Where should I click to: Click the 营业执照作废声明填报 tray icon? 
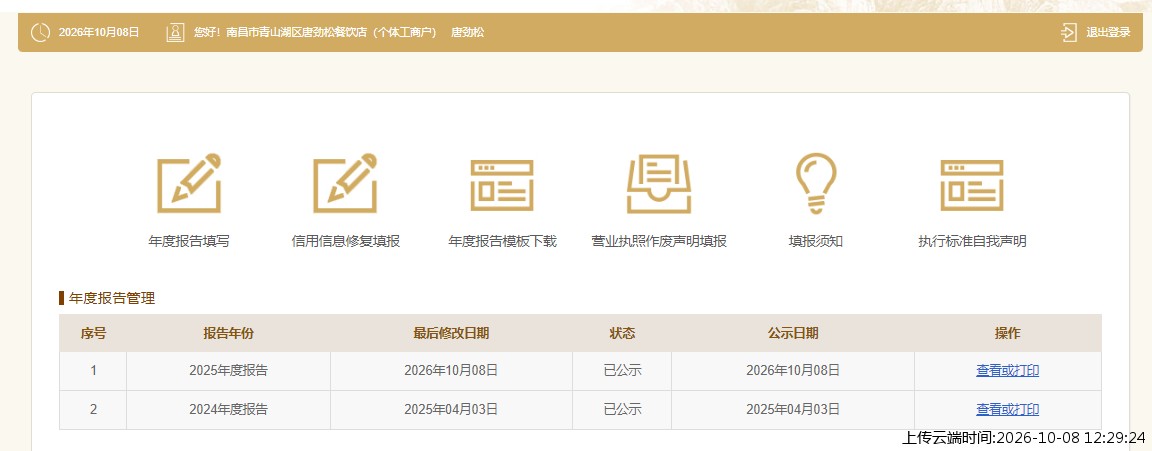(659, 184)
